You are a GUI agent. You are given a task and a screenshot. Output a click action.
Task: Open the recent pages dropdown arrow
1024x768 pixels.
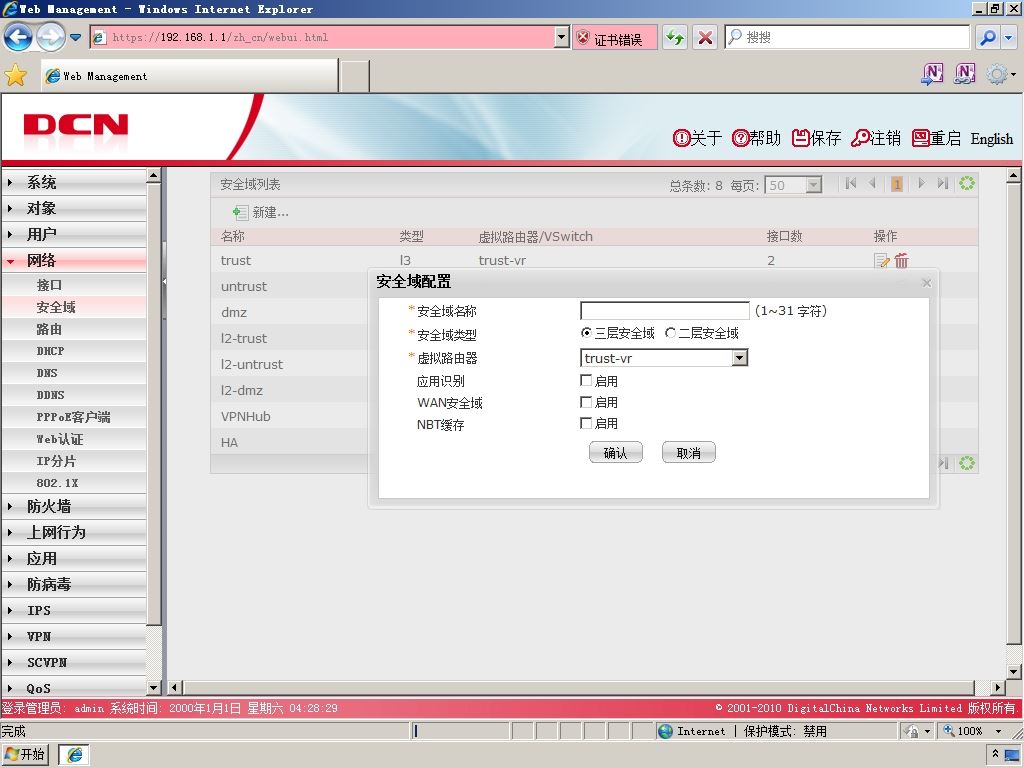tap(76, 37)
